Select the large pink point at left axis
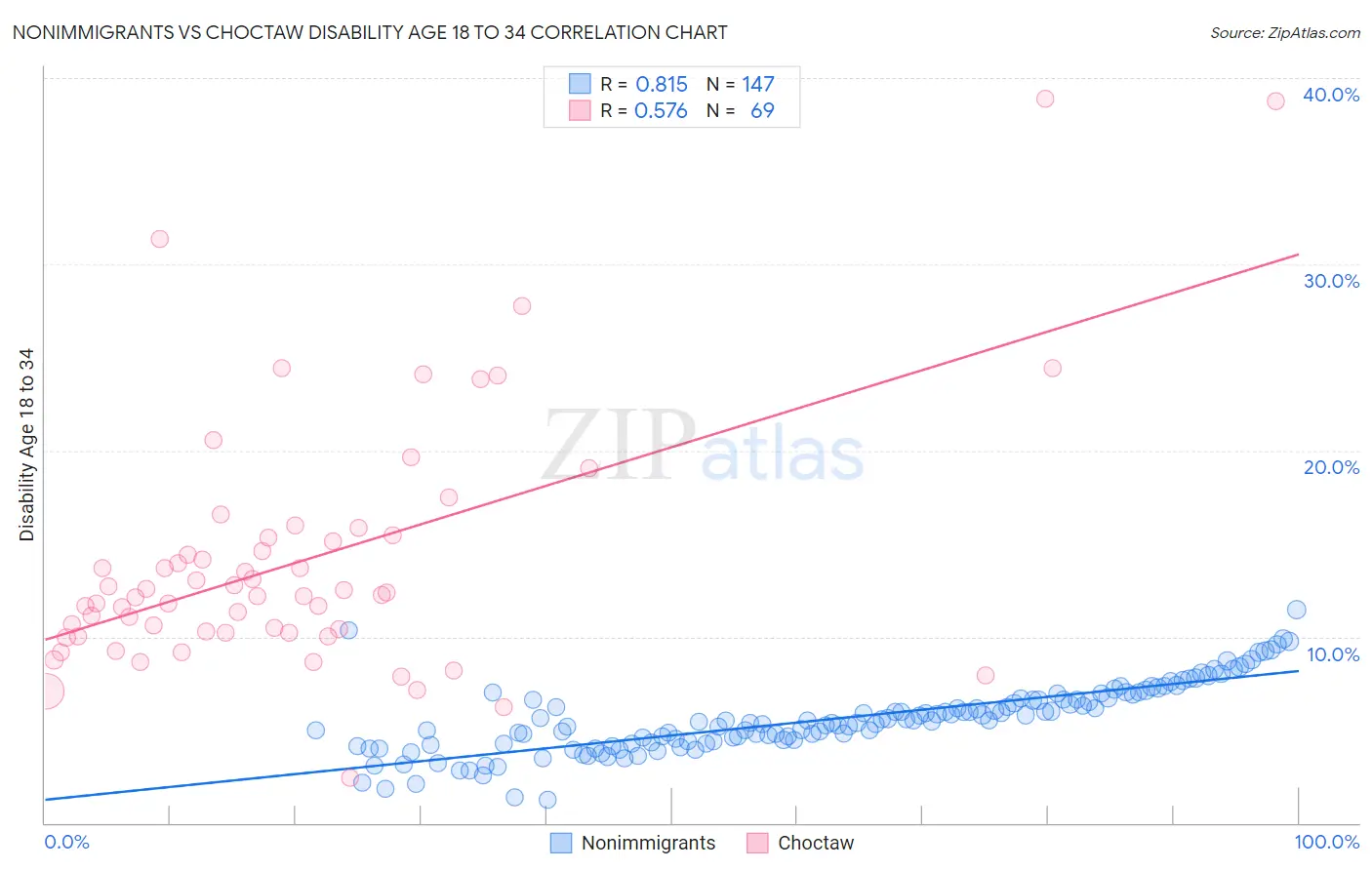This screenshot has height=870, width=1372. (x=45, y=692)
